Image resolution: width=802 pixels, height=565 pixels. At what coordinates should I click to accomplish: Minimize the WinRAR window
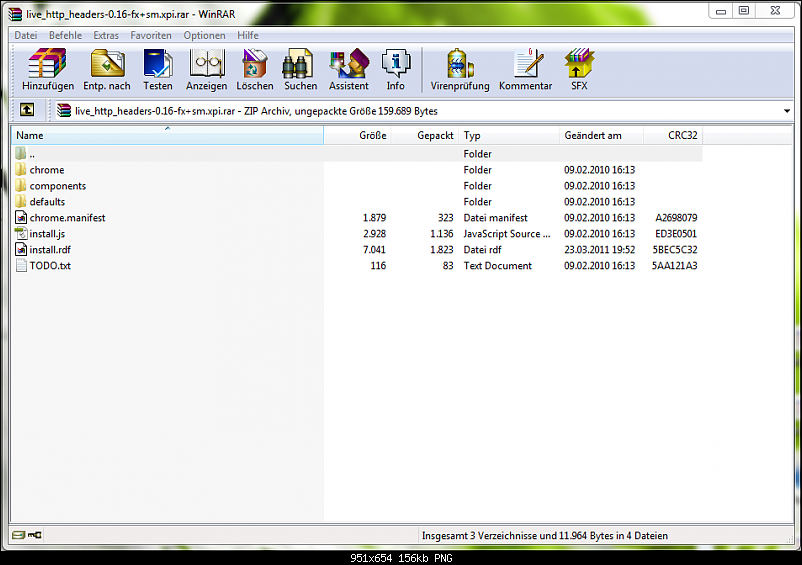coord(721,11)
